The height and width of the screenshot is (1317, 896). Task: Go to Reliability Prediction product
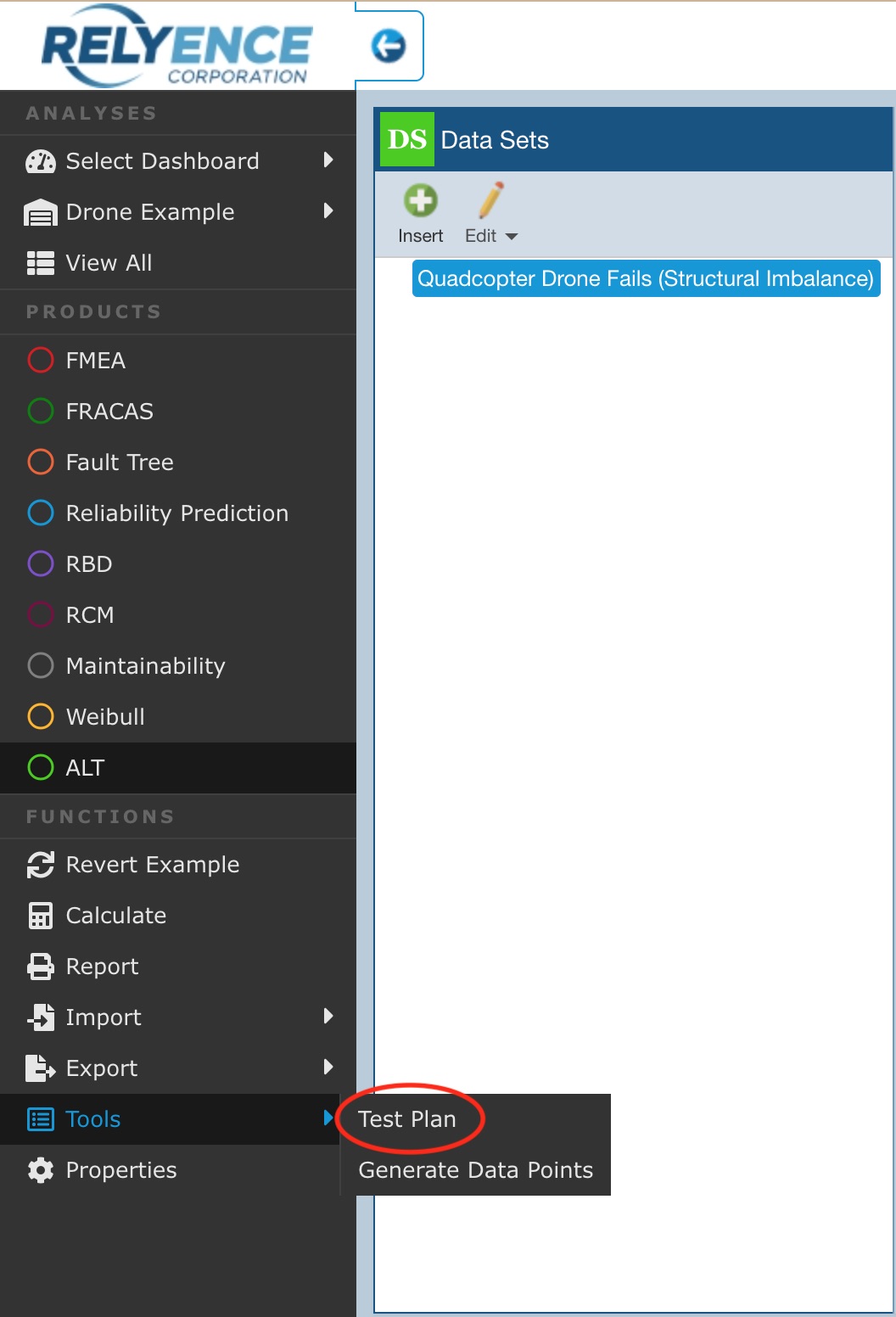[x=176, y=513]
